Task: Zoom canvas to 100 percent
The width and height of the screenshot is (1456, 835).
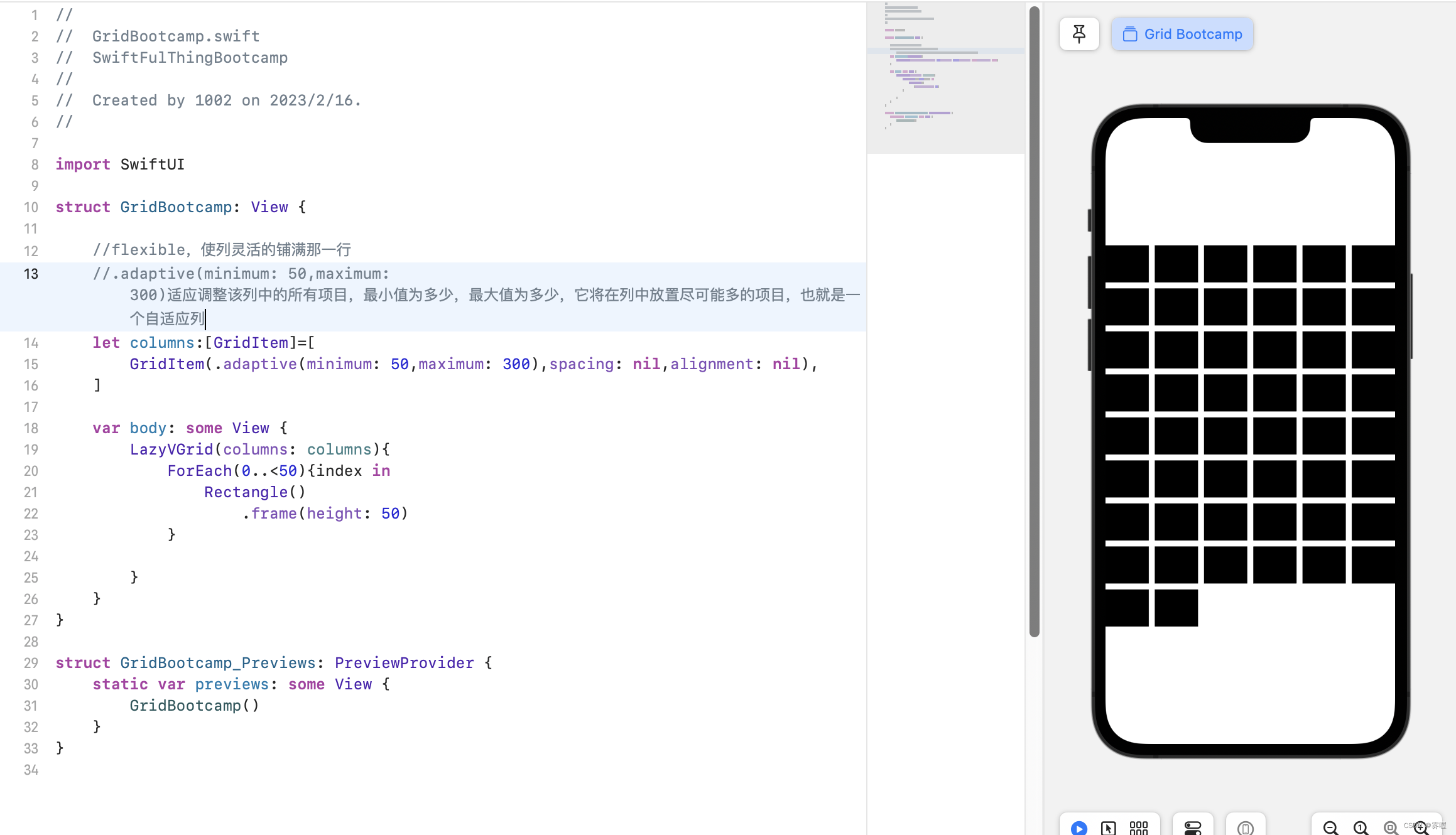Action: click(1361, 827)
